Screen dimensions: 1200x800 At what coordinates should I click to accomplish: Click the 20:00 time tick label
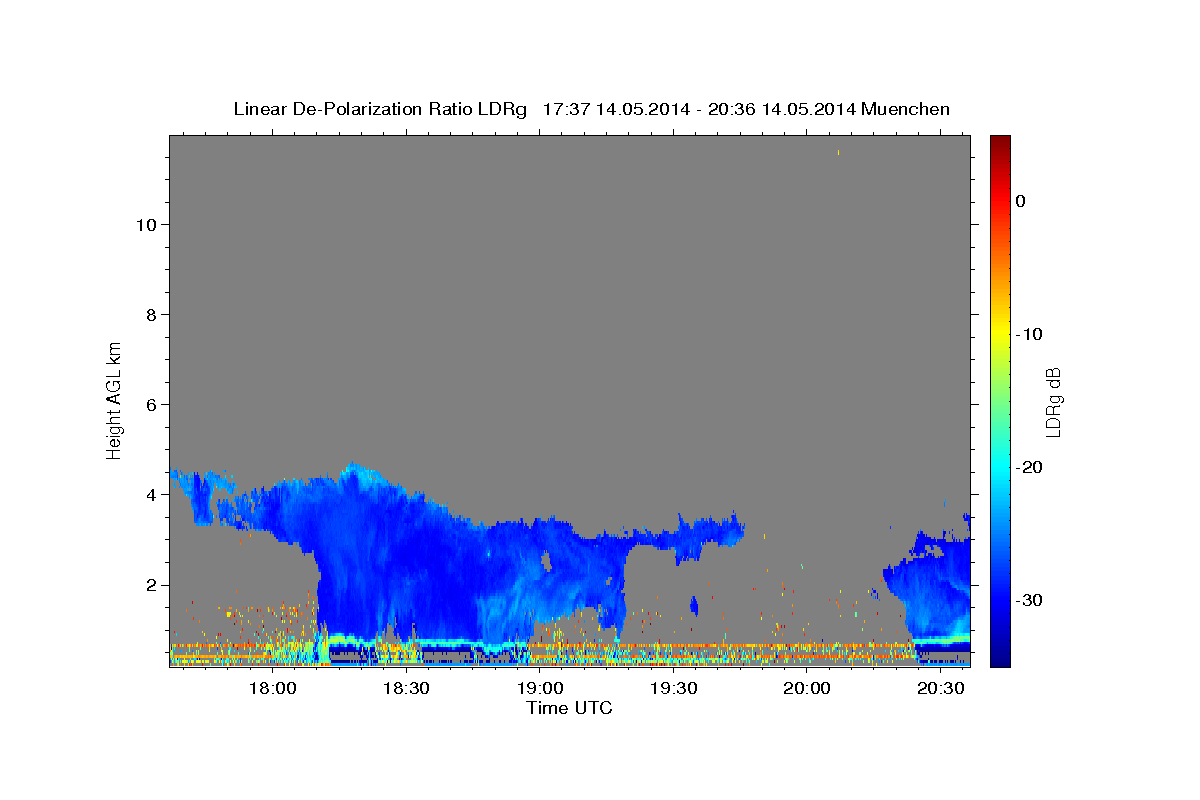point(807,689)
